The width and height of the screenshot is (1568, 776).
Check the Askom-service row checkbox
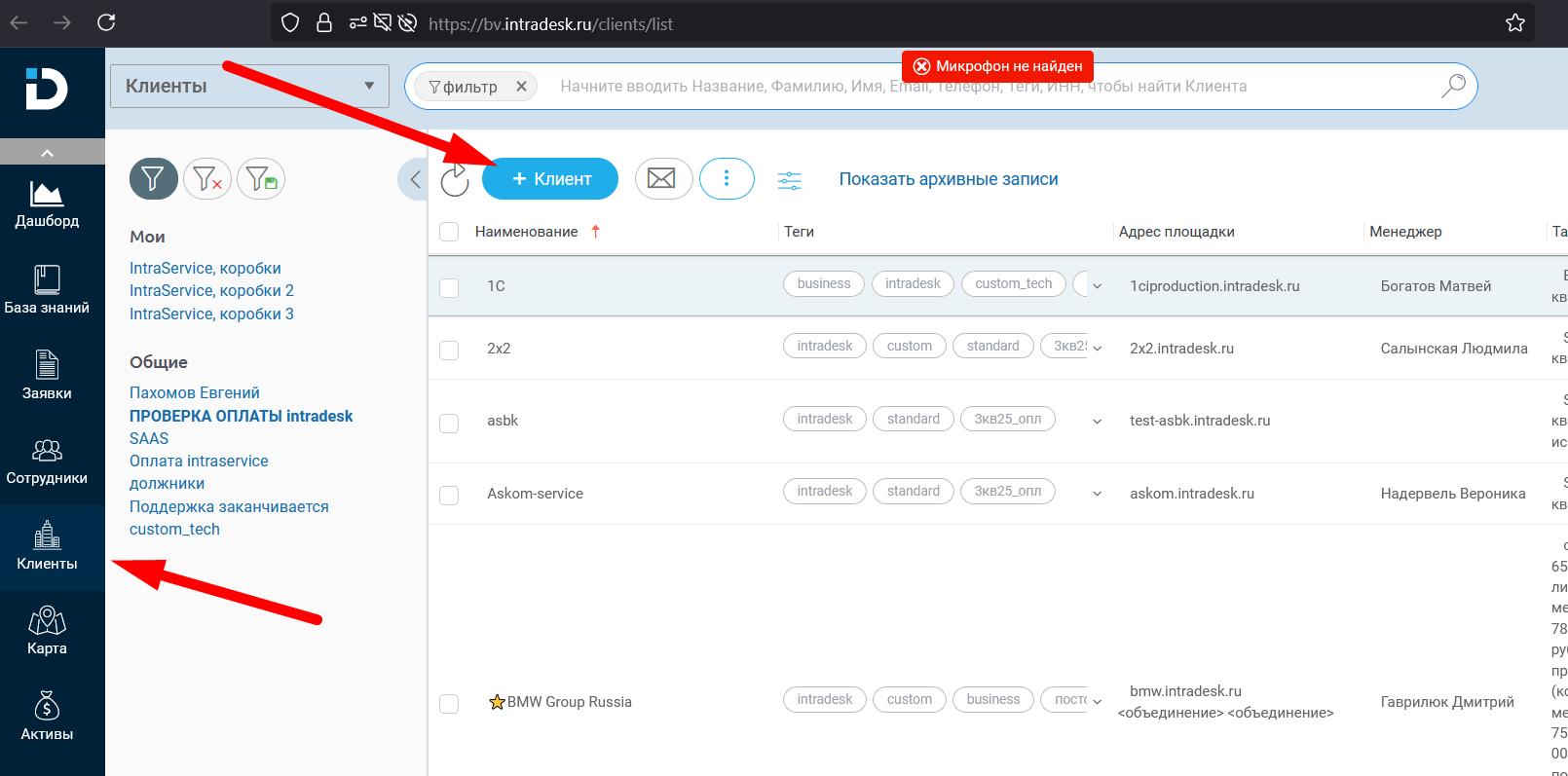449,495
